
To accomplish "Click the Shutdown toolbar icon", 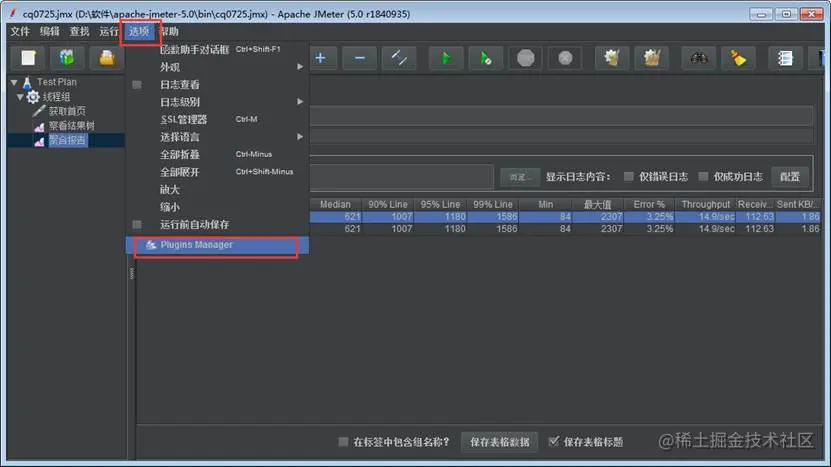I will [565, 58].
